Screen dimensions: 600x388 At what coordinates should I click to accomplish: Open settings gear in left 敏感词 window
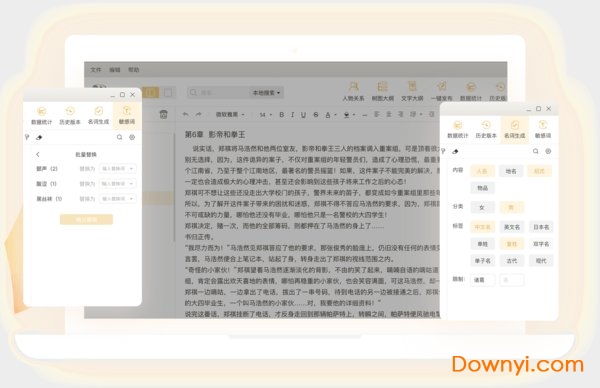coord(132,137)
